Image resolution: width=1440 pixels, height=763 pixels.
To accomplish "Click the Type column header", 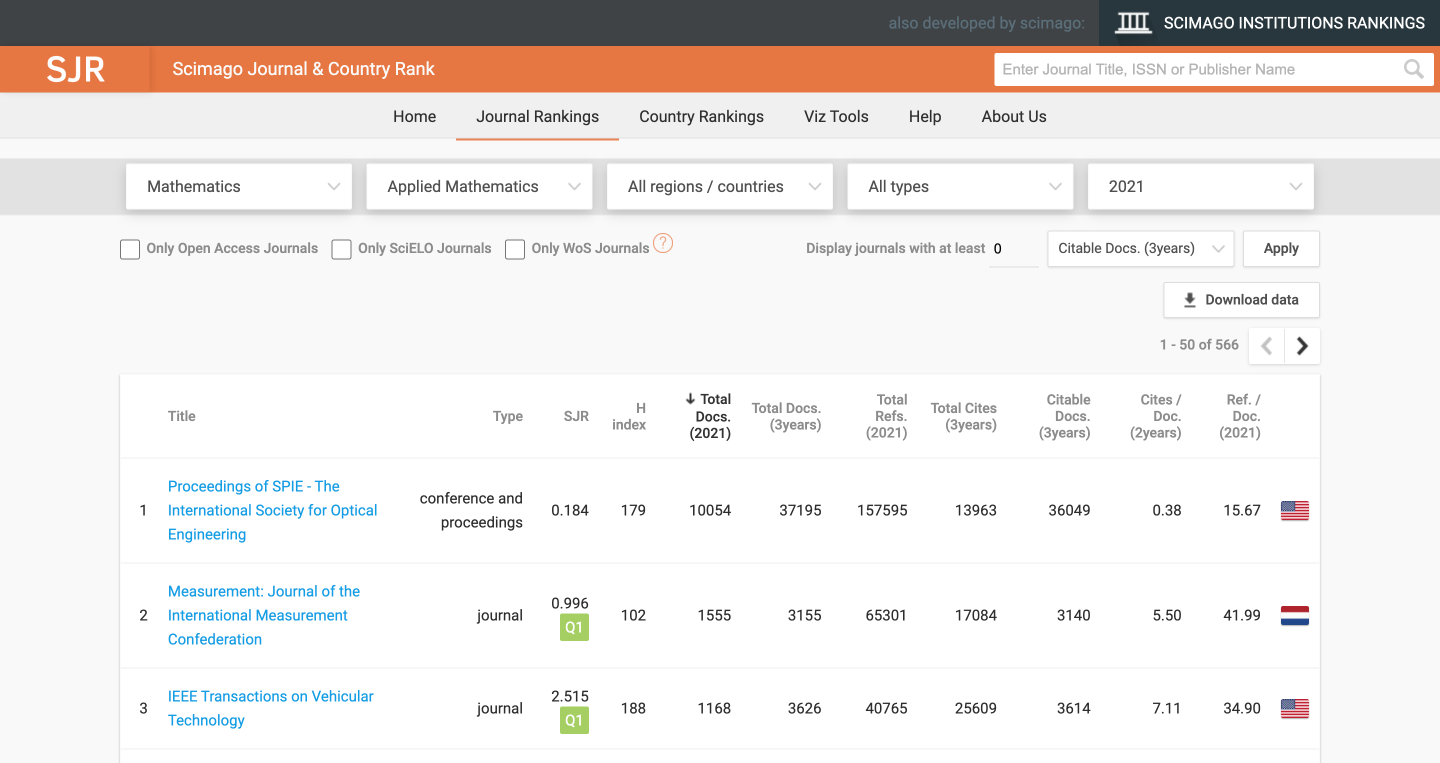I will 508,416.
